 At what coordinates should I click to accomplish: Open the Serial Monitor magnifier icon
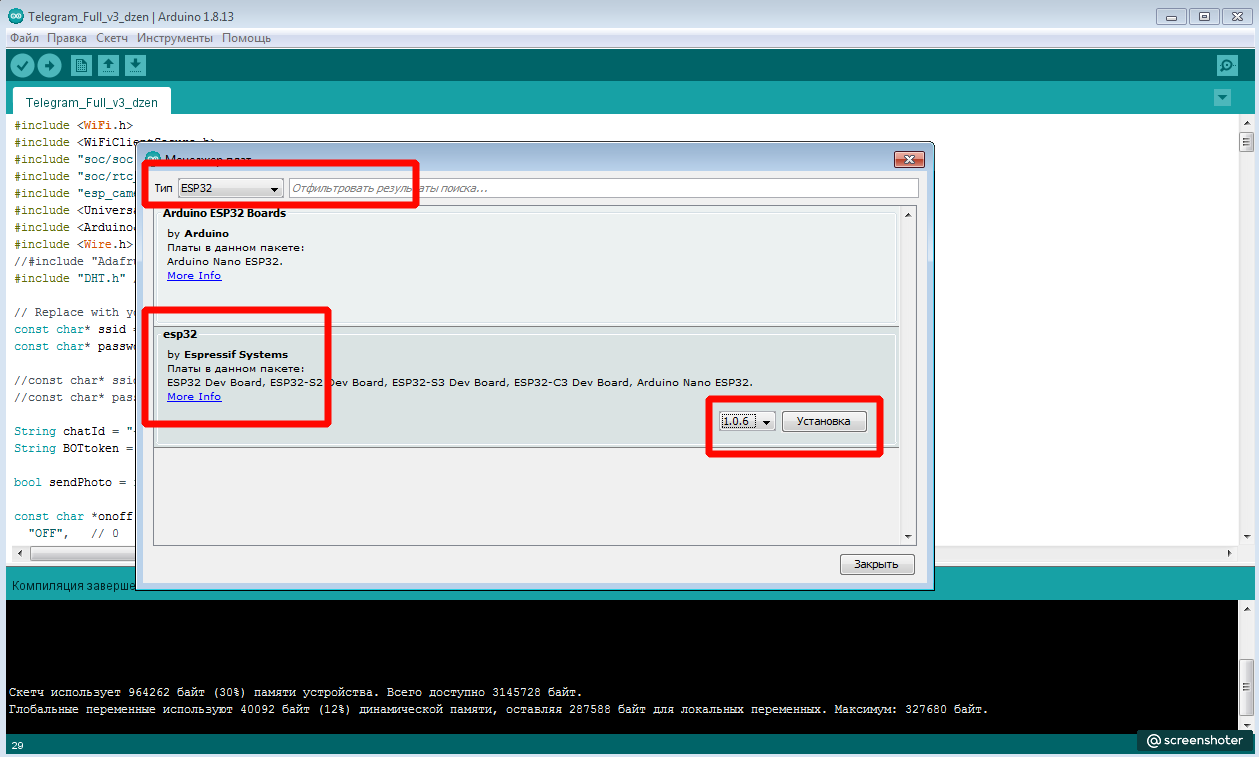1227,66
